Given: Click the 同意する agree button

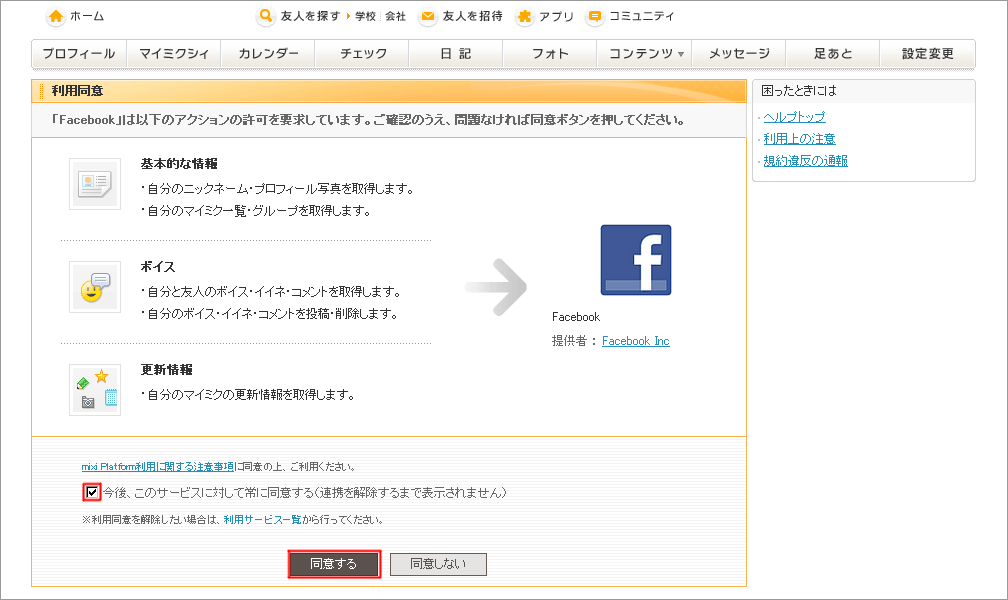Looking at the screenshot, I should 334,564.
